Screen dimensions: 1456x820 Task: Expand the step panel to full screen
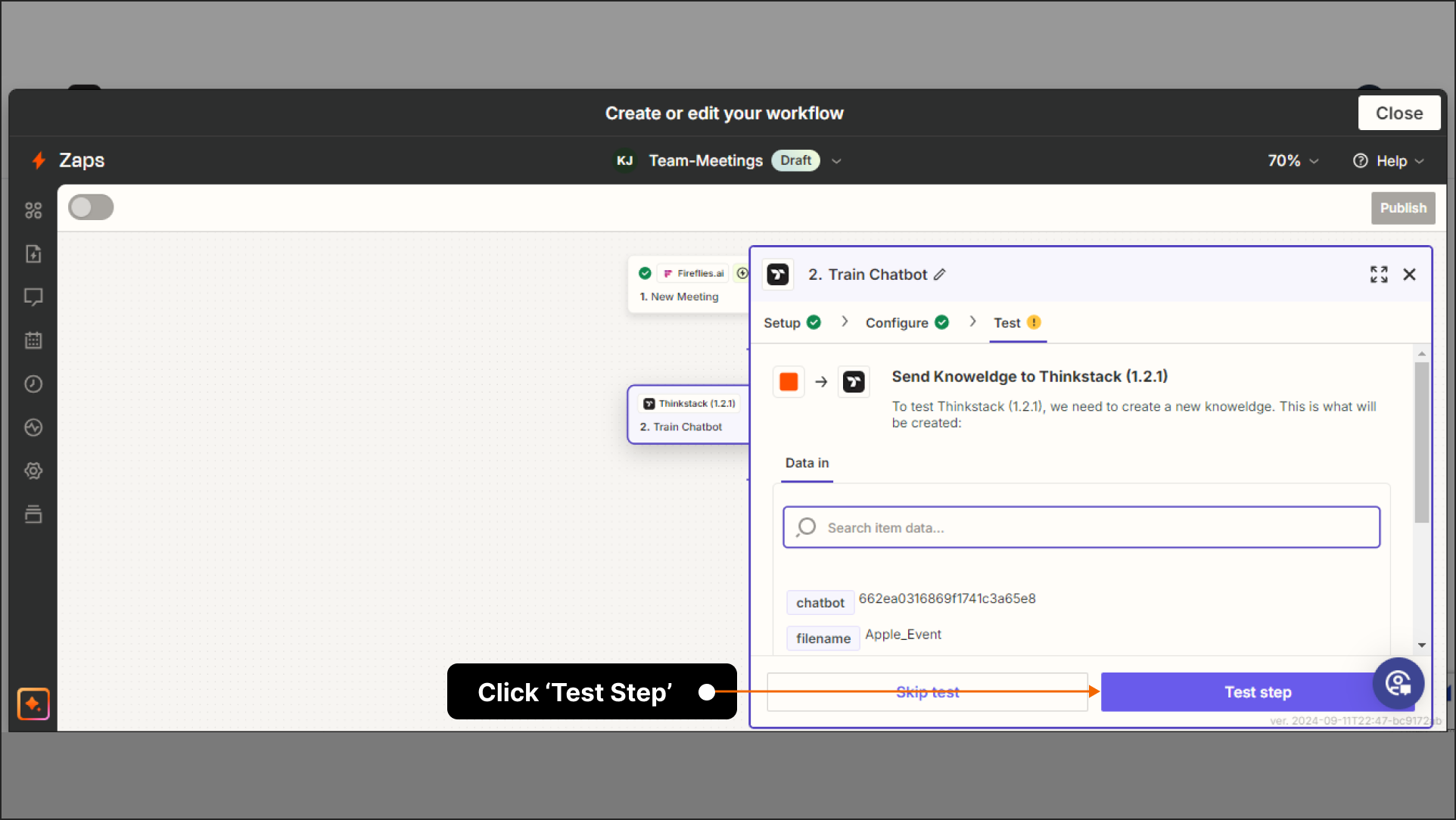[x=1379, y=275]
